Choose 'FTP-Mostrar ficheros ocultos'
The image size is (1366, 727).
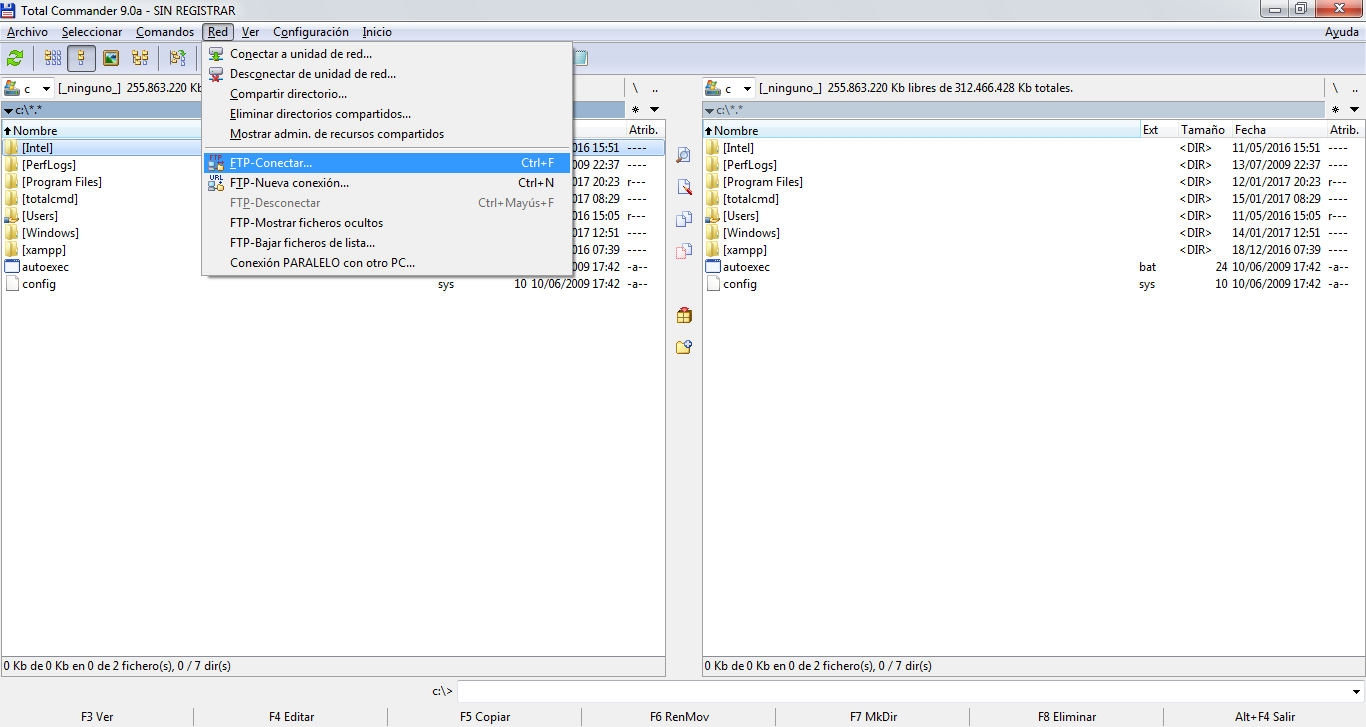point(387,223)
